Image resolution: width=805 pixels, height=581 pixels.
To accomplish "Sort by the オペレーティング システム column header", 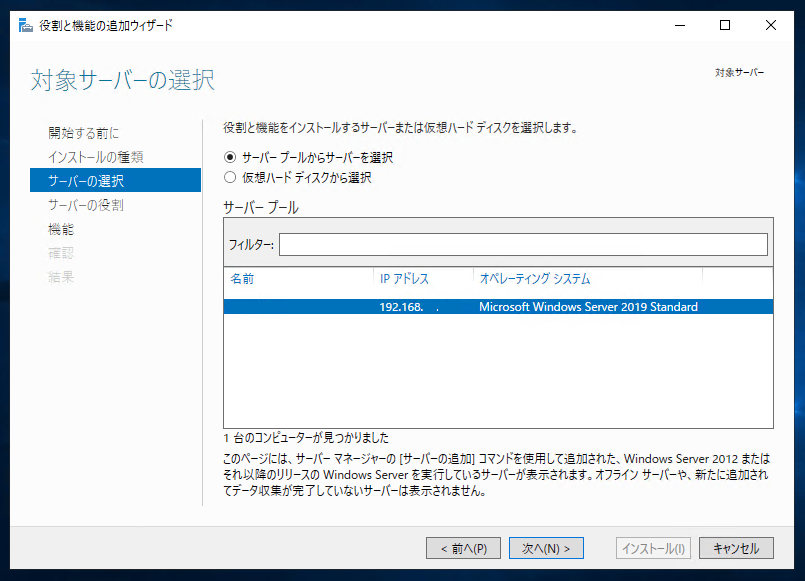I will [534, 279].
